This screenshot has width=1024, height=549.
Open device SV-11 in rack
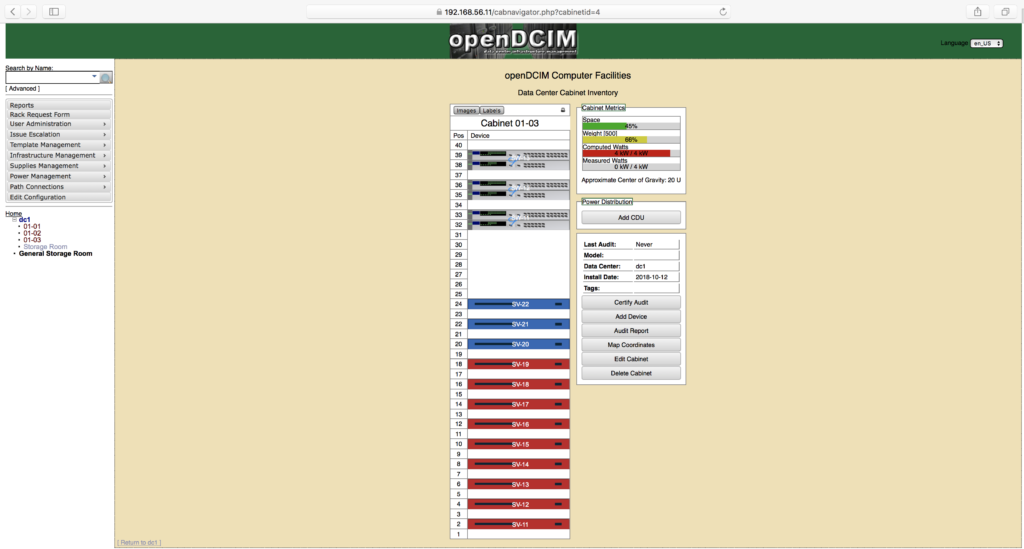pos(519,524)
